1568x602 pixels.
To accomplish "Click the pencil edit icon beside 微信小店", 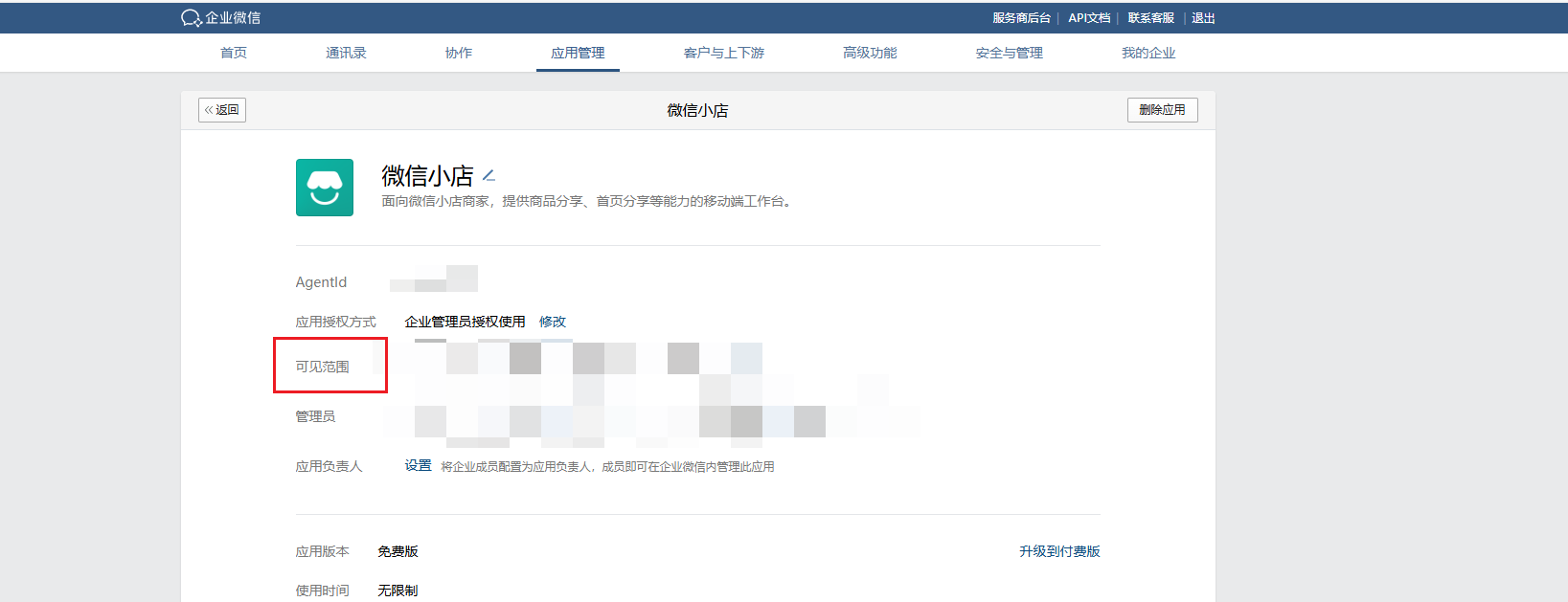I will pyautogui.click(x=489, y=176).
